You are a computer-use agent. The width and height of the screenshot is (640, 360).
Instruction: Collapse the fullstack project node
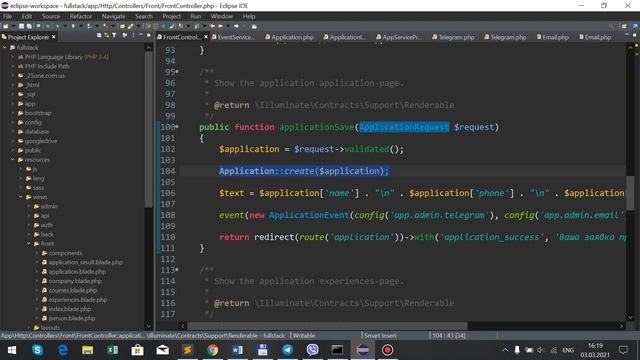[5, 47]
